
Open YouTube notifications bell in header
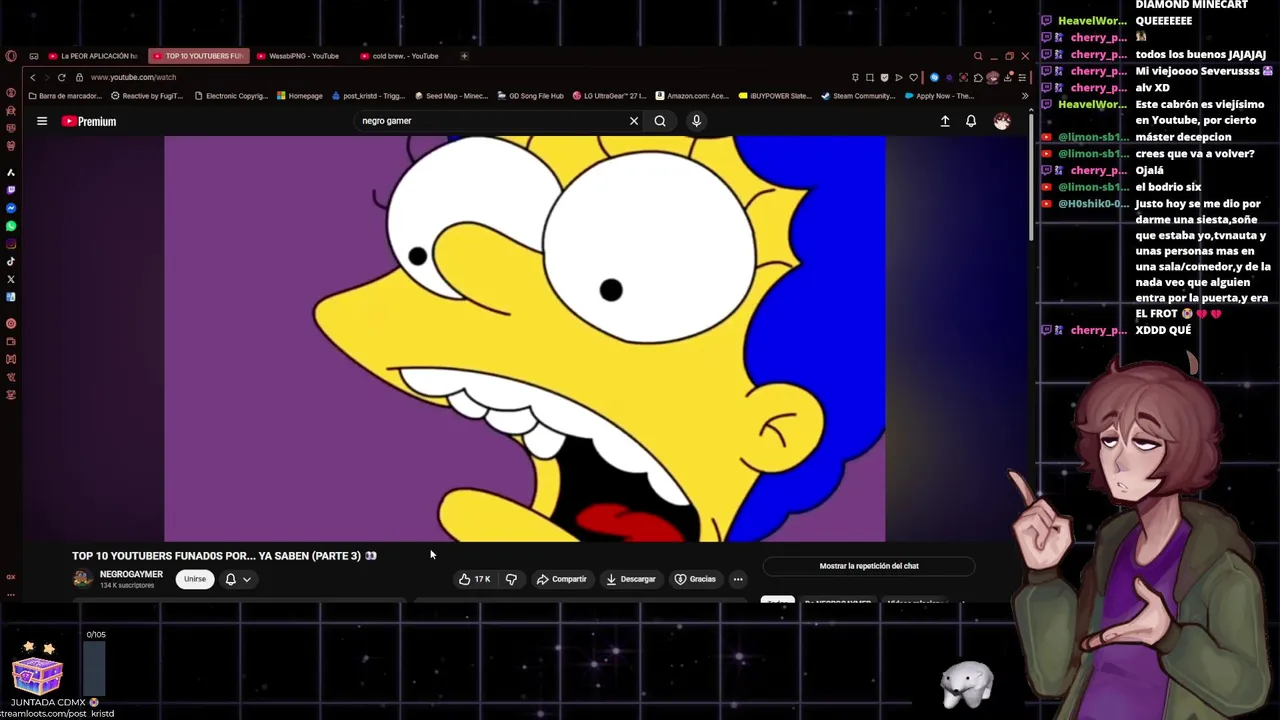tap(971, 121)
